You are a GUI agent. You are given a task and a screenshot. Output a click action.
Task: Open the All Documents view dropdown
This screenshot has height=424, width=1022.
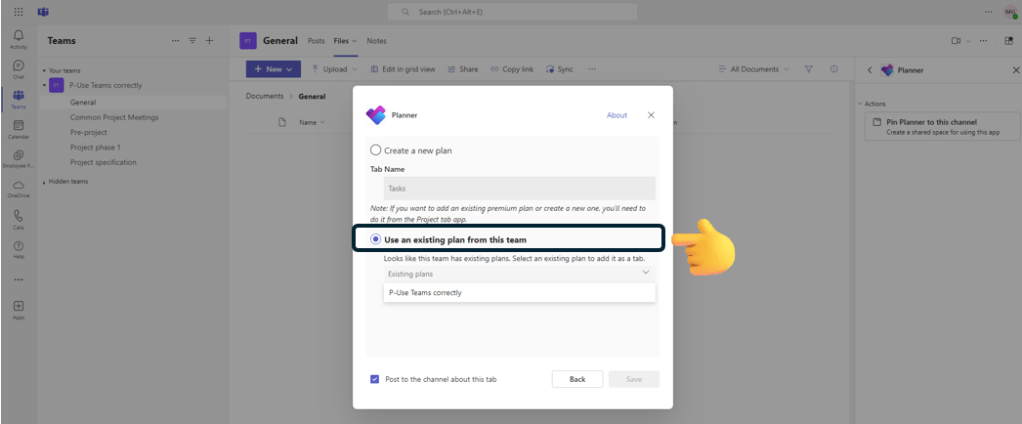coord(754,69)
